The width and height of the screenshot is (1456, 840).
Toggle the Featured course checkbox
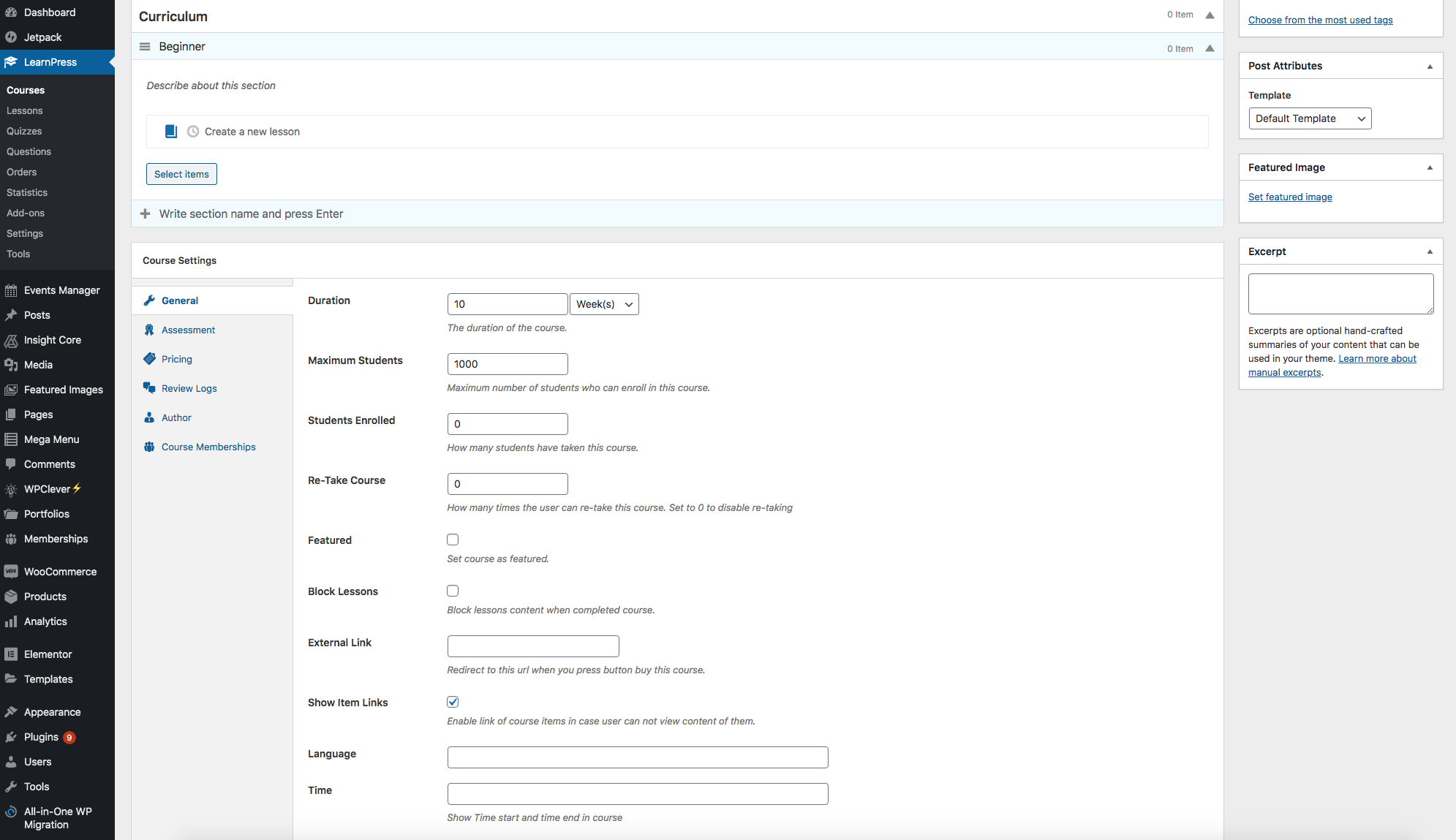[x=453, y=540]
